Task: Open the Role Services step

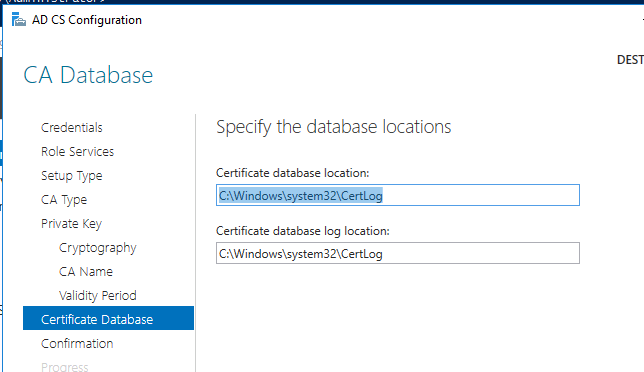Action: (x=77, y=152)
